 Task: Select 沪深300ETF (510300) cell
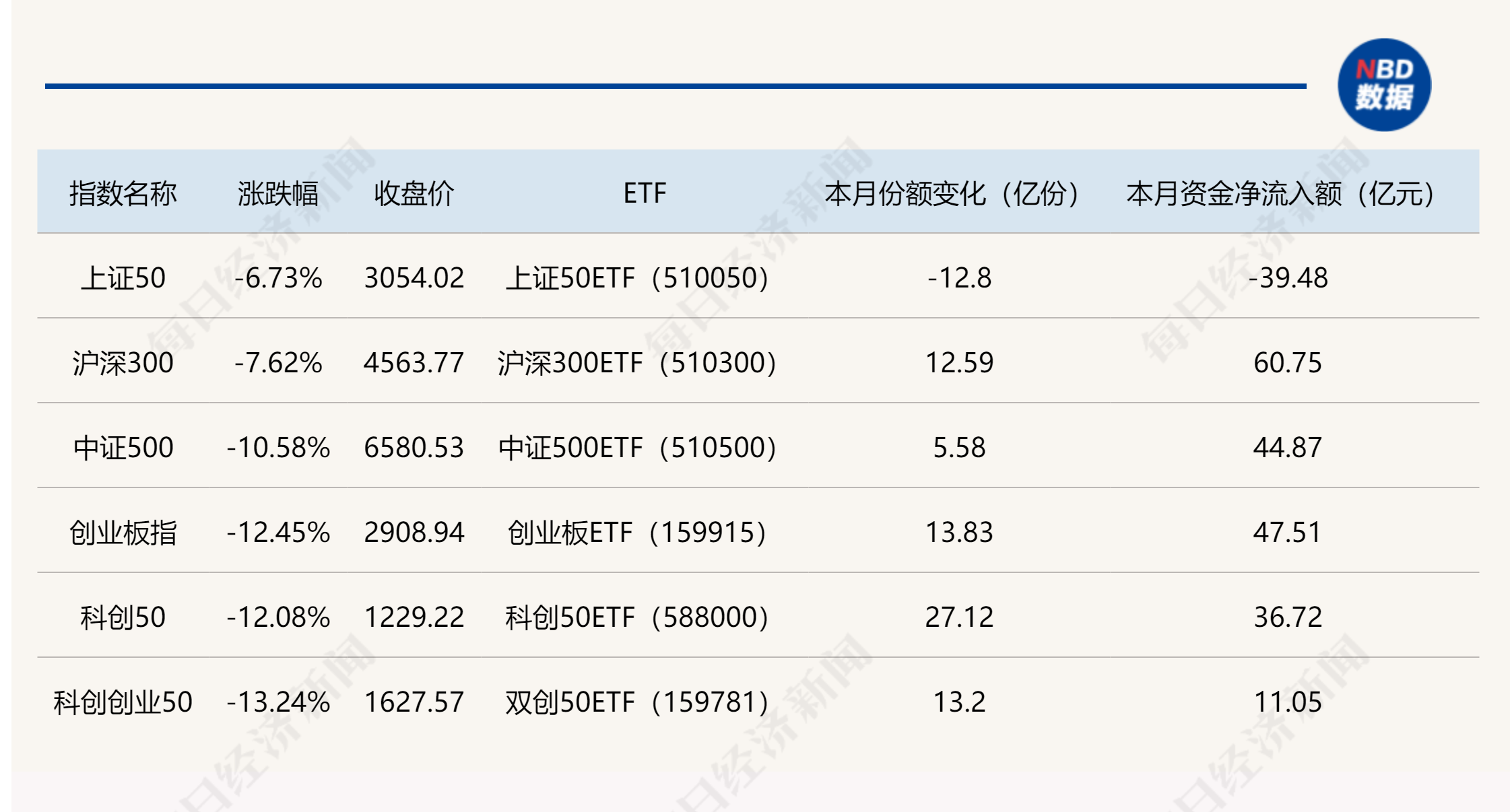pyautogui.click(x=637, y=363)
